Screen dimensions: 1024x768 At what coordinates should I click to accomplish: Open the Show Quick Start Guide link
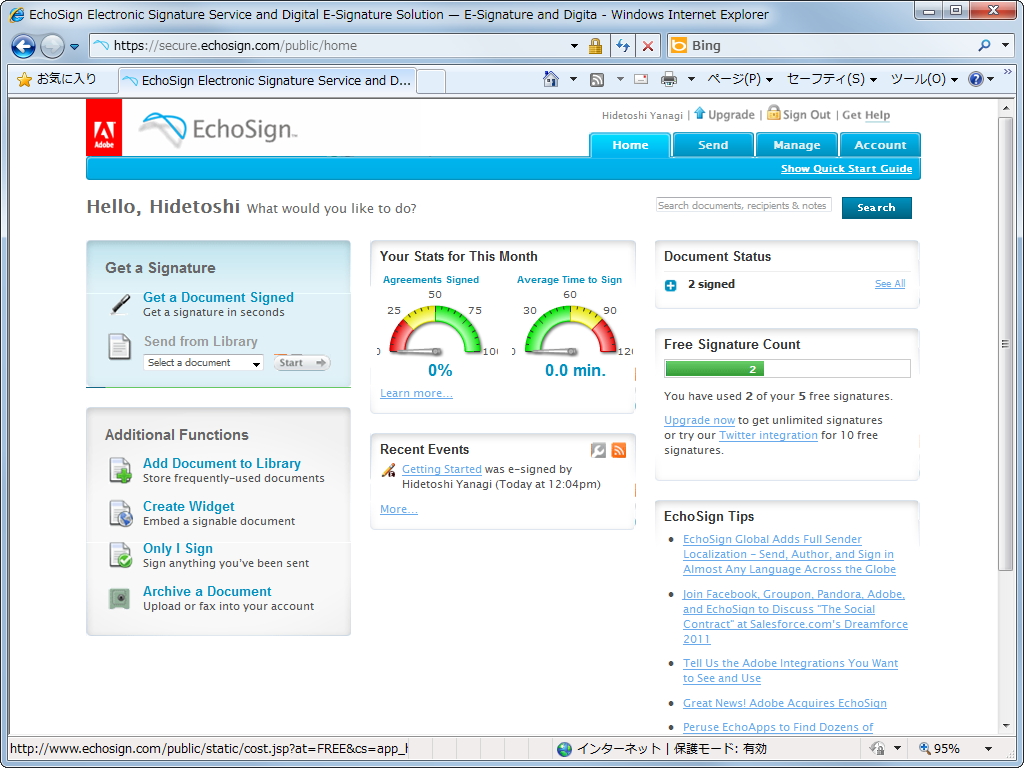click(x=846, y=168)
